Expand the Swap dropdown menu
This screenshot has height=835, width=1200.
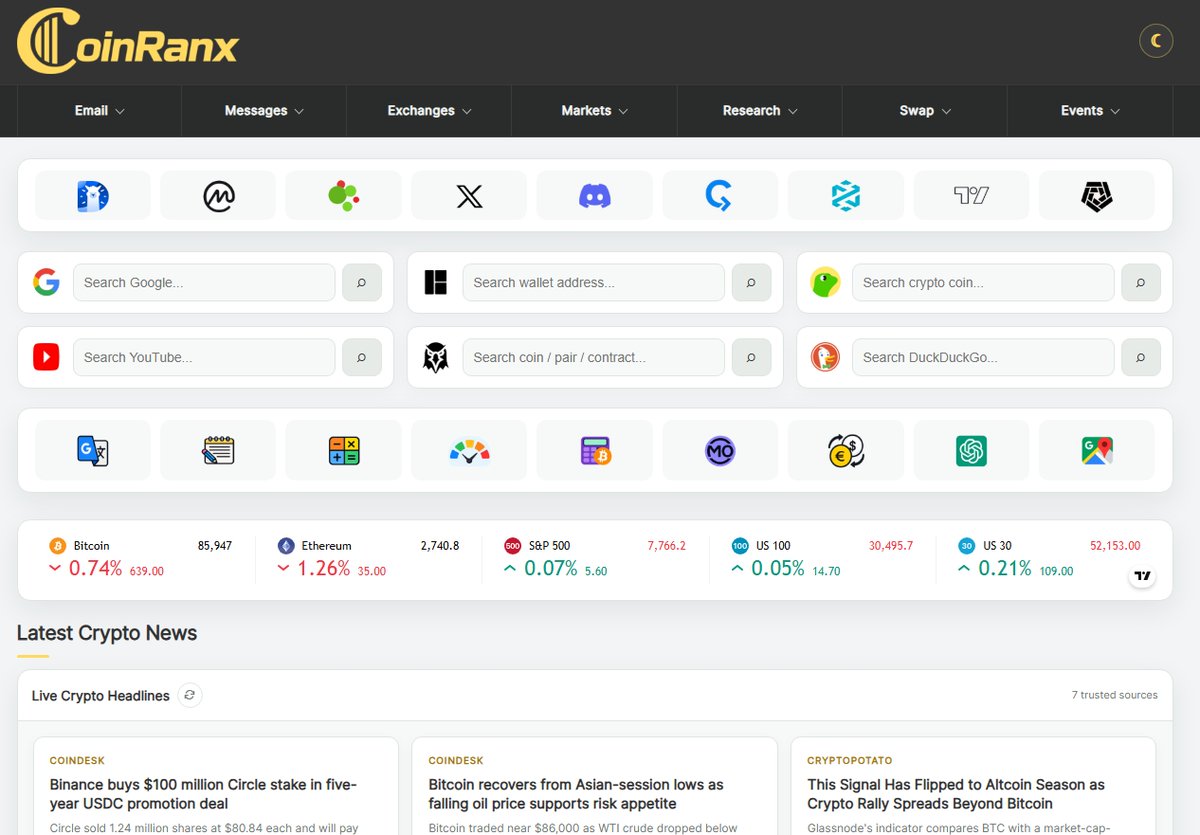925,111
